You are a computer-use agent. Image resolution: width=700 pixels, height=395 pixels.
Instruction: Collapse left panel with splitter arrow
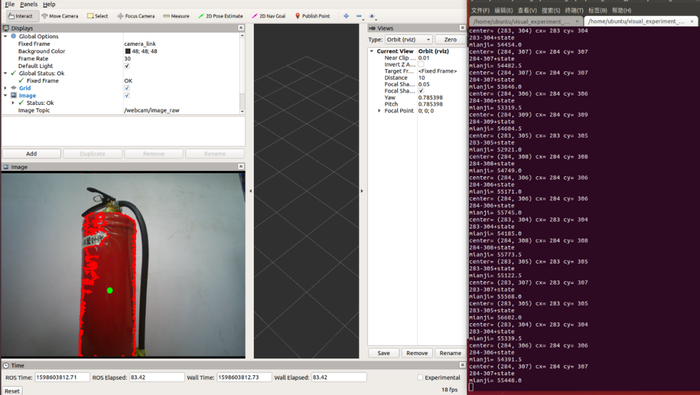click(250, 191)
